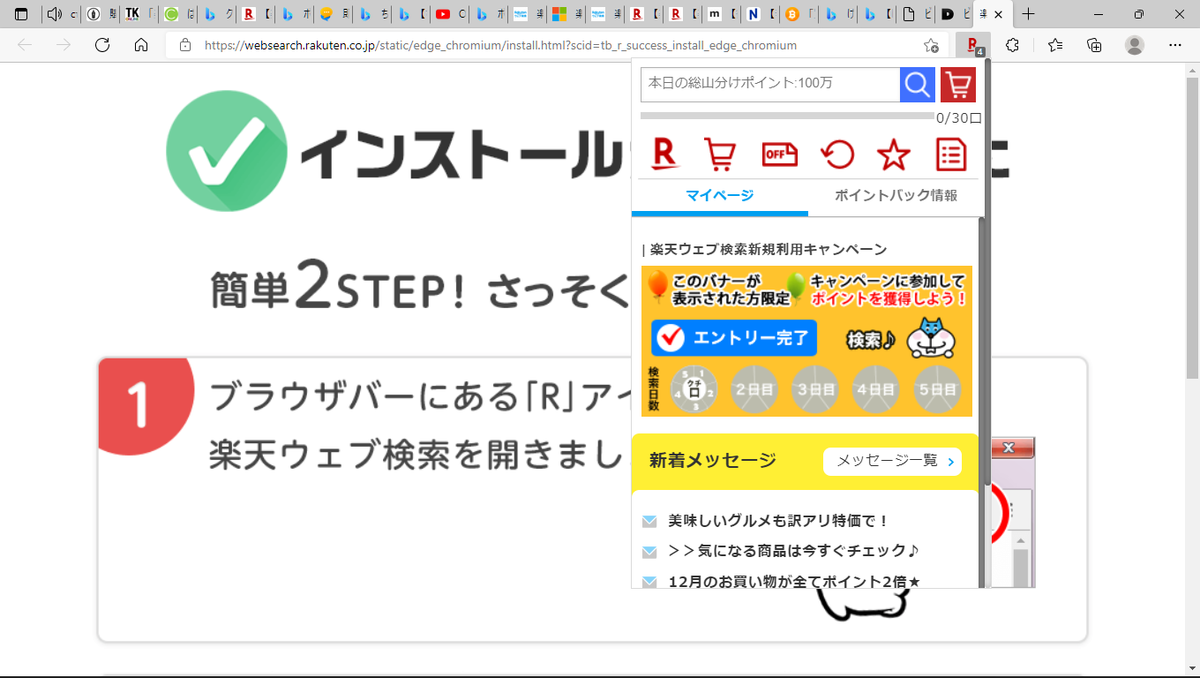The width and height of the screenshot is (1200, 678).
Task: Open the user profile avatar
Action: pos(1135,45)
